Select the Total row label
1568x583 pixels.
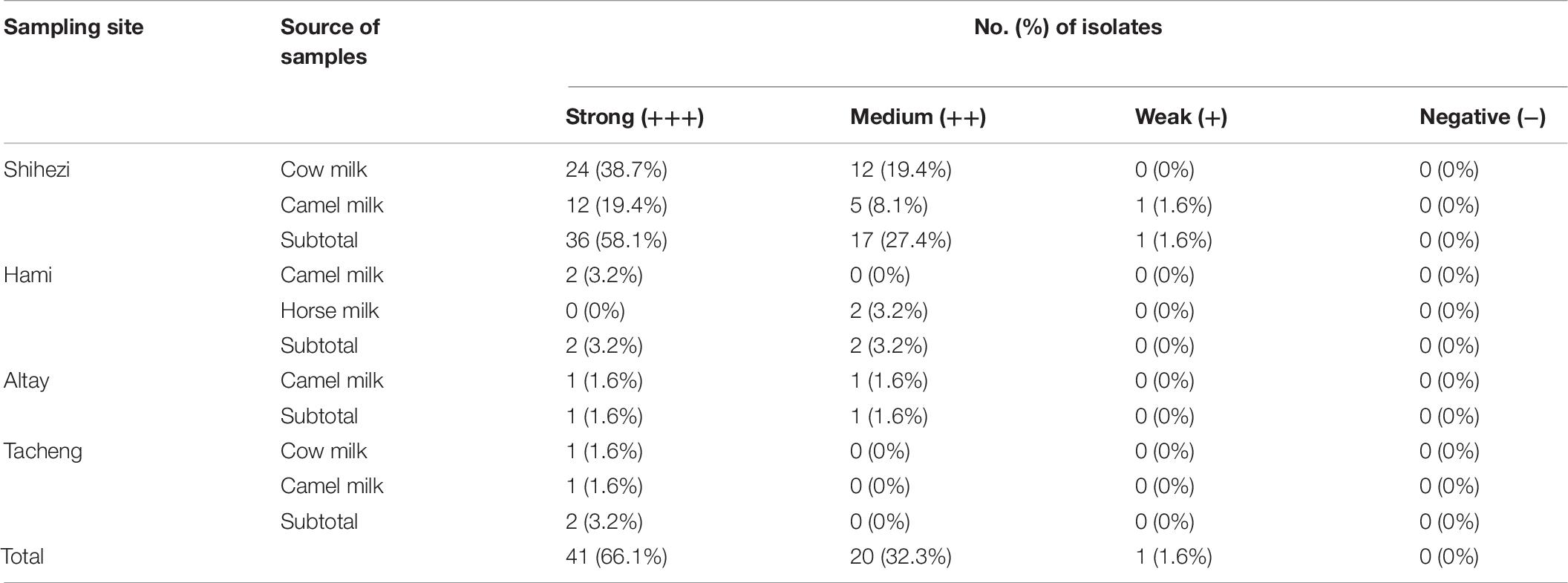tap(23, 556)
